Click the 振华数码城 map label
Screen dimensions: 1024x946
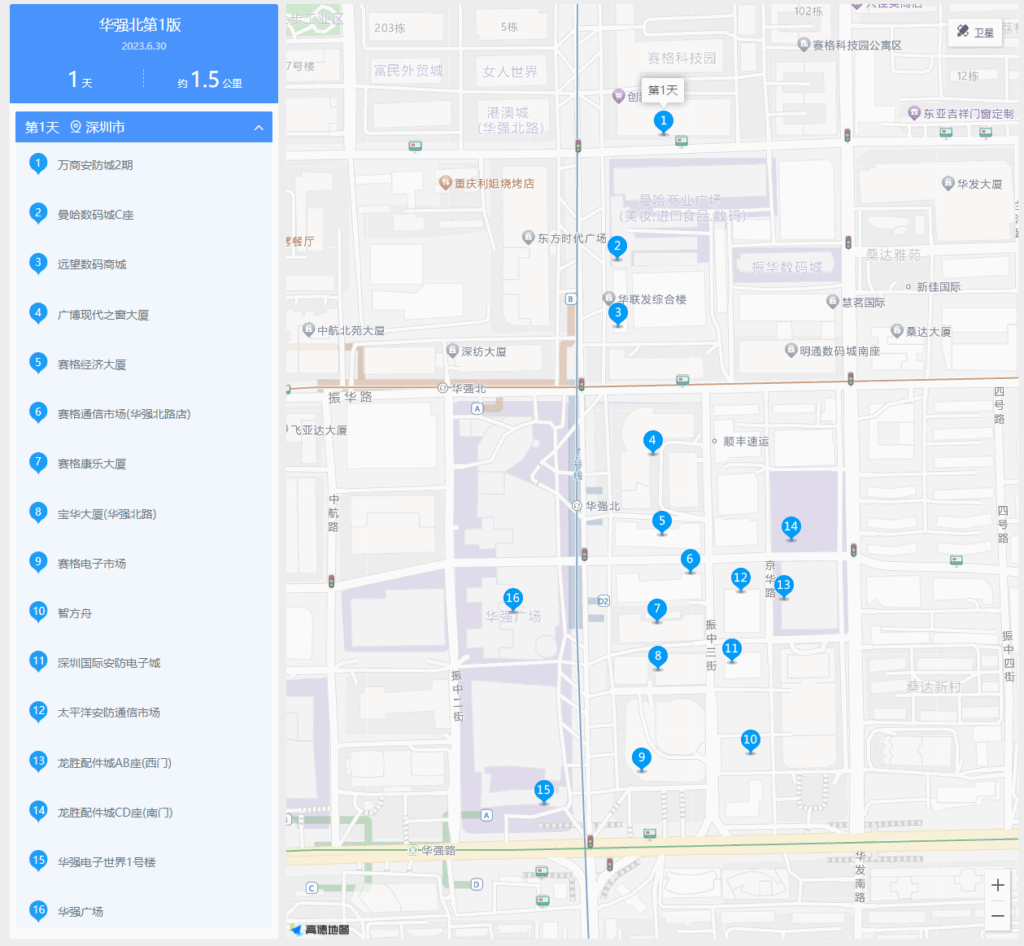787,267
